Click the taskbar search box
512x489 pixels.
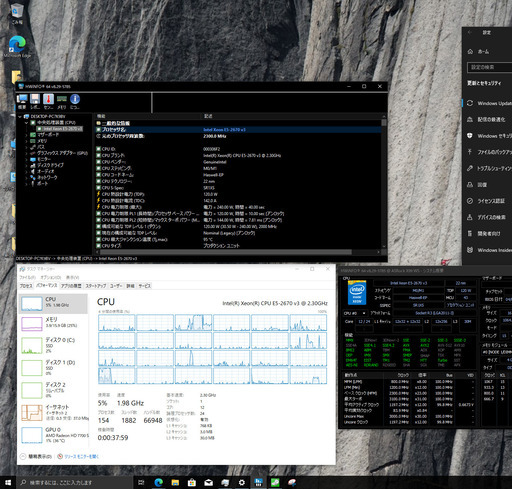(x=75, y=482)
